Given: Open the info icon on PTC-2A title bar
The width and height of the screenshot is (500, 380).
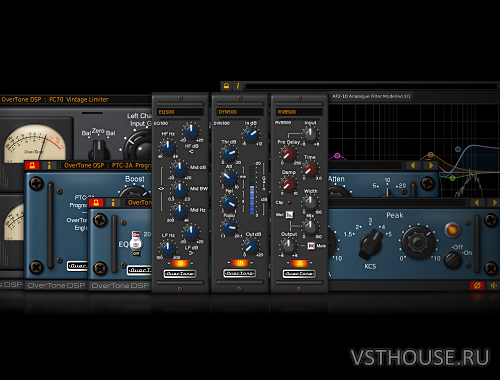Looking at the screenshot, I should [x=49, y=165].
